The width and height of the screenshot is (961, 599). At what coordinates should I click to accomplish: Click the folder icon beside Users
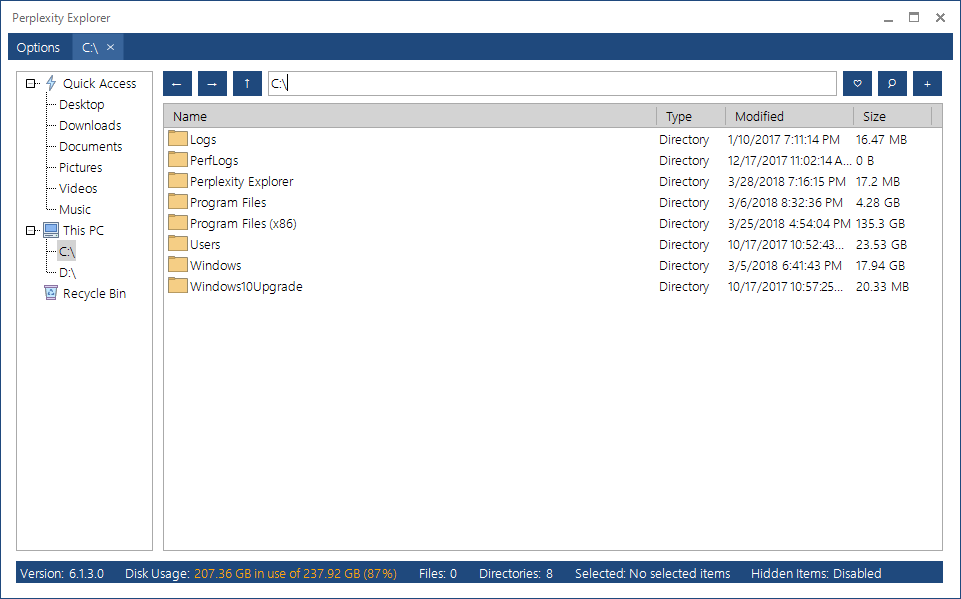[178, 243]
